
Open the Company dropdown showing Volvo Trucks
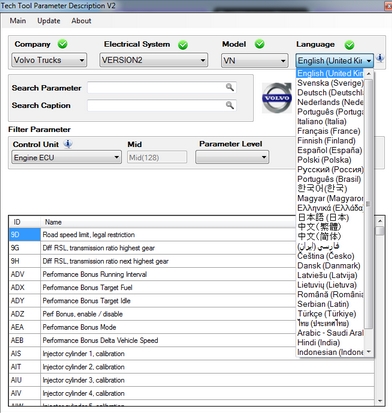pyautogui.click(x=49, y=60)
